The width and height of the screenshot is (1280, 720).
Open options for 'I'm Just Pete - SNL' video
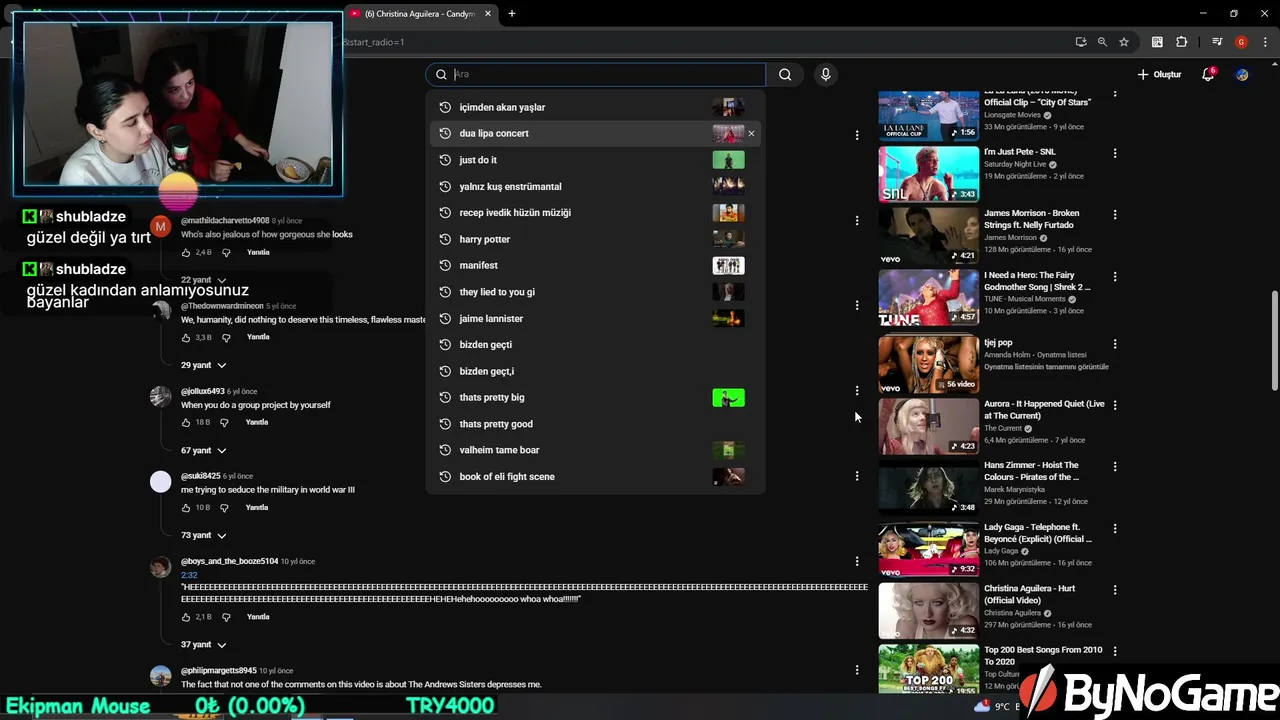click(x=1115, y=153)
